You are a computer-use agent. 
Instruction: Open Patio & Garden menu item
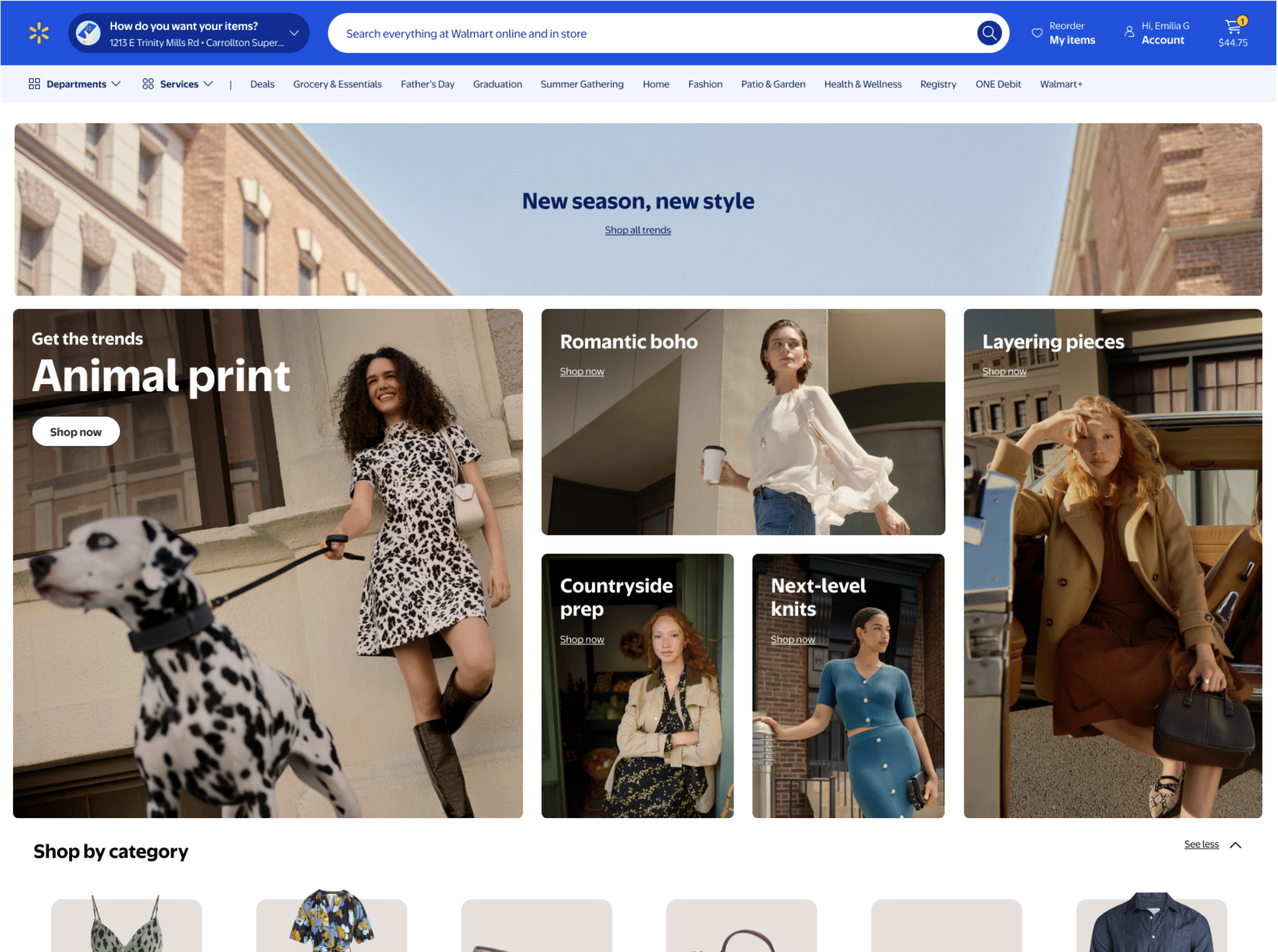[x=773, y=84]
